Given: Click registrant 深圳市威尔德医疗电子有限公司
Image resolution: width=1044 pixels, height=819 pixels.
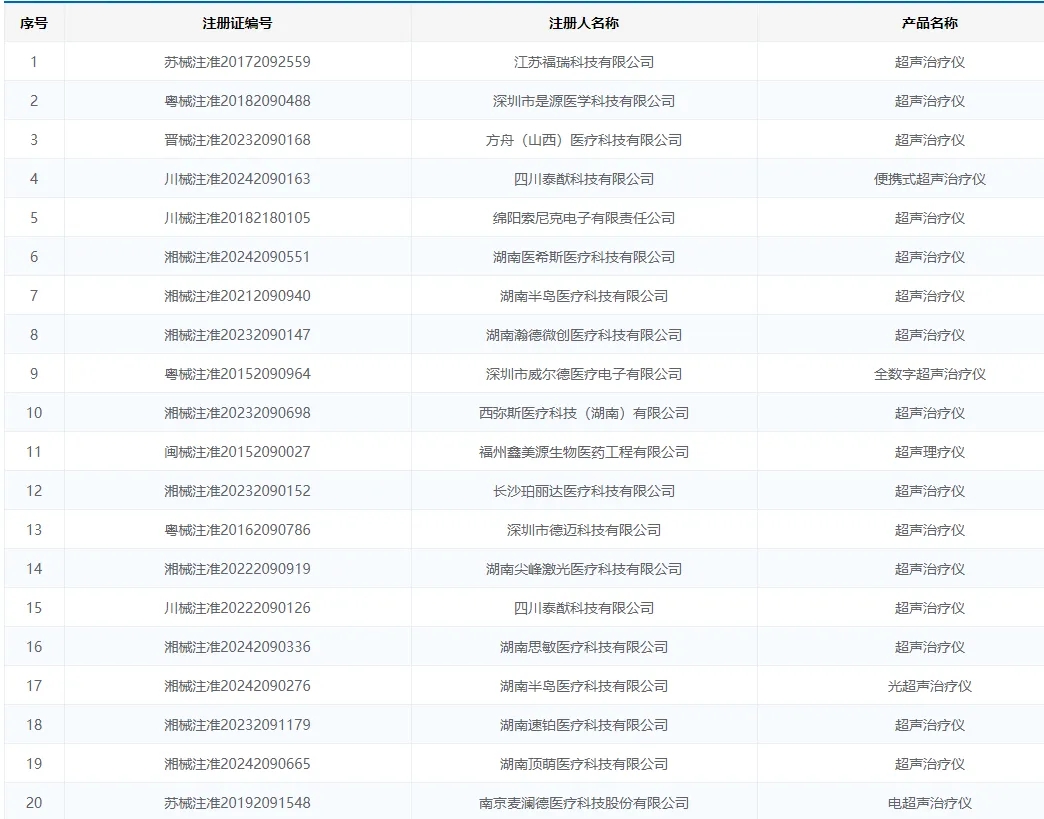Looking at the screenshot, I should [x=584, y=374].
